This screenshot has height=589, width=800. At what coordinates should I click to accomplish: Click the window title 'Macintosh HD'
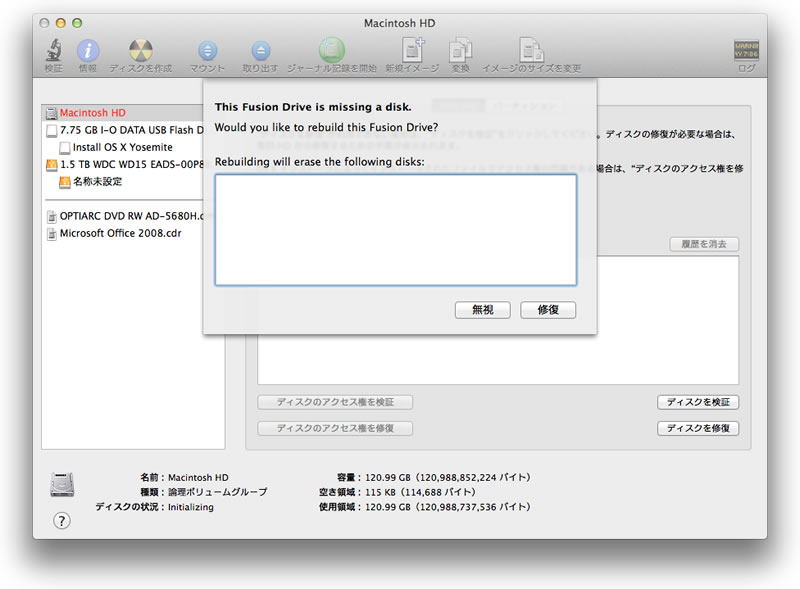[399, 23]
